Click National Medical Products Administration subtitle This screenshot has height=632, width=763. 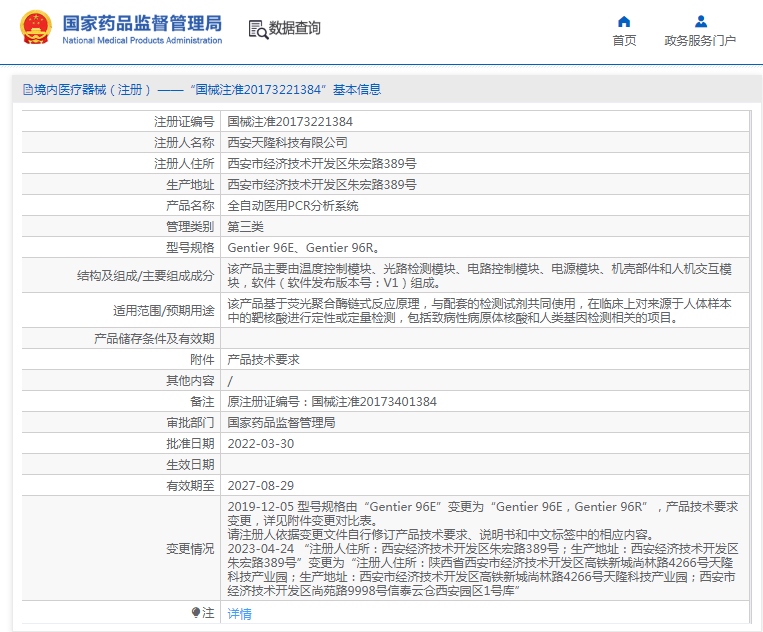point(142,40)
